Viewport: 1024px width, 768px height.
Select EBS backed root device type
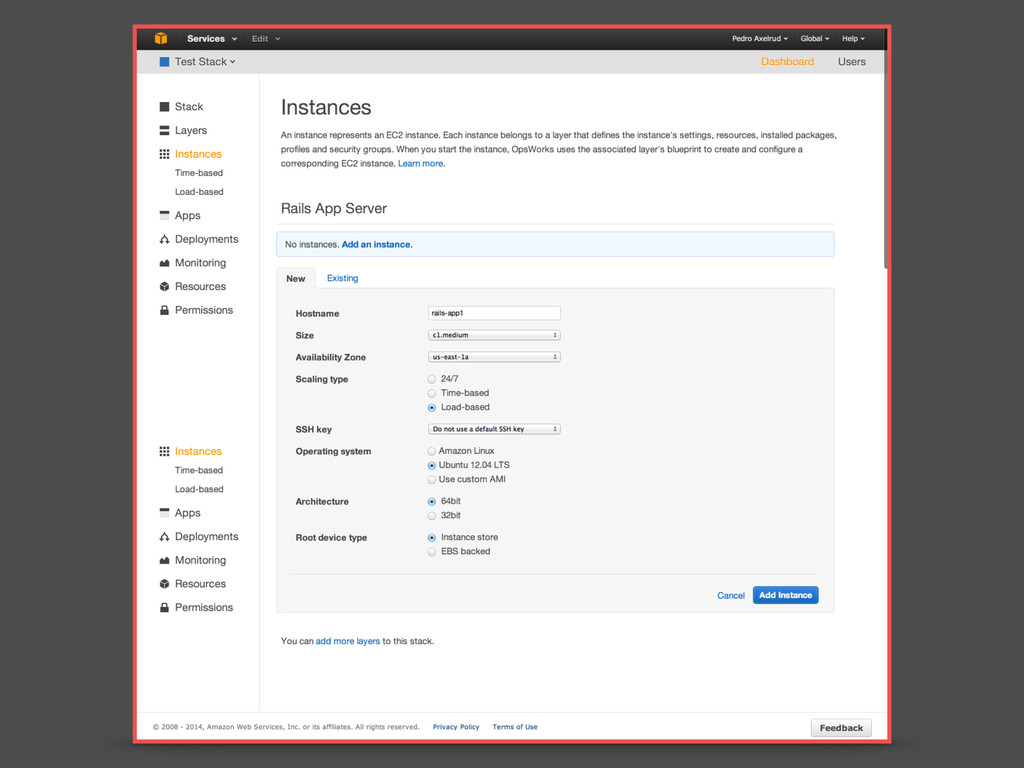432,552
